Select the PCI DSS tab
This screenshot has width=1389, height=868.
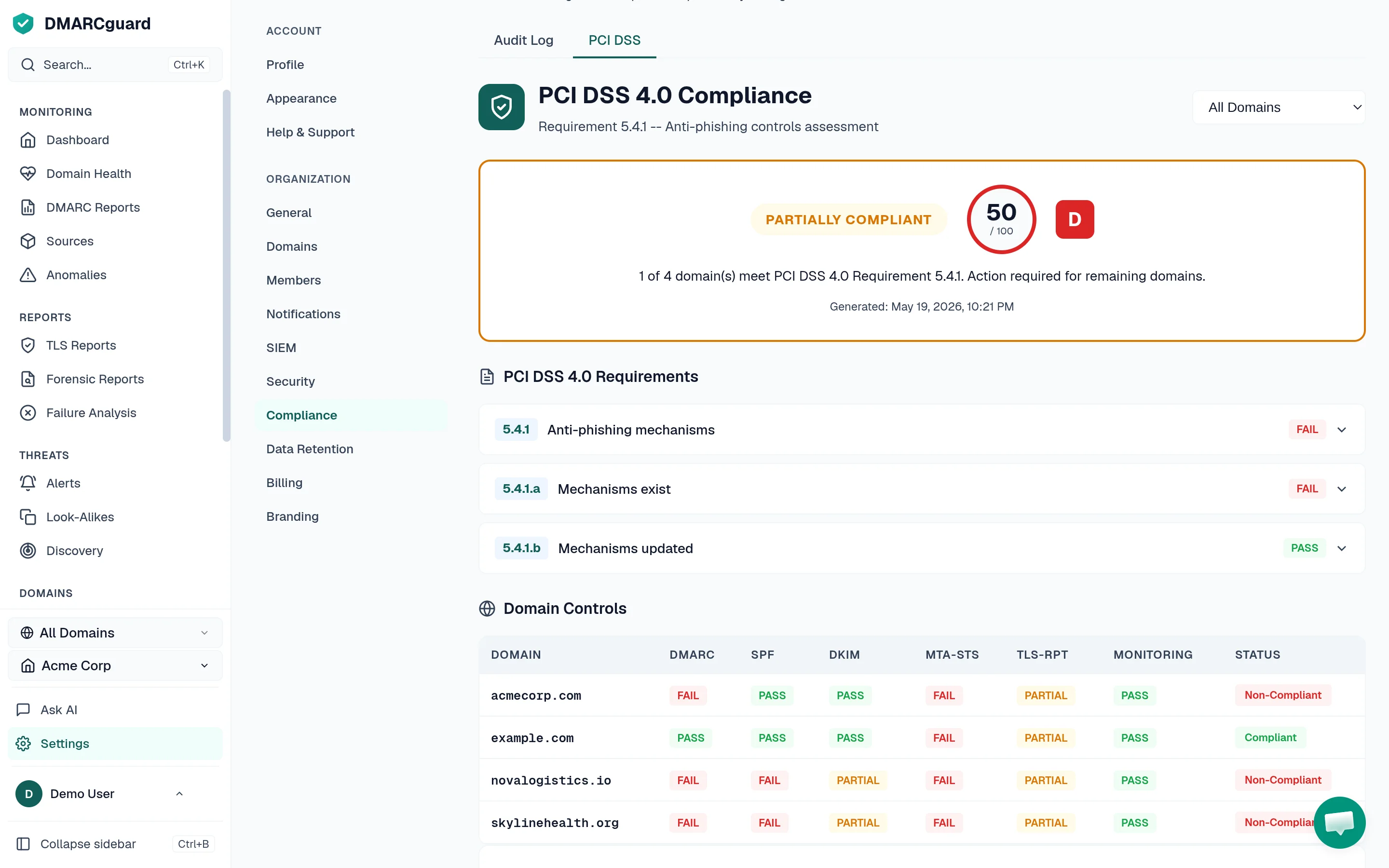[614, 40]
